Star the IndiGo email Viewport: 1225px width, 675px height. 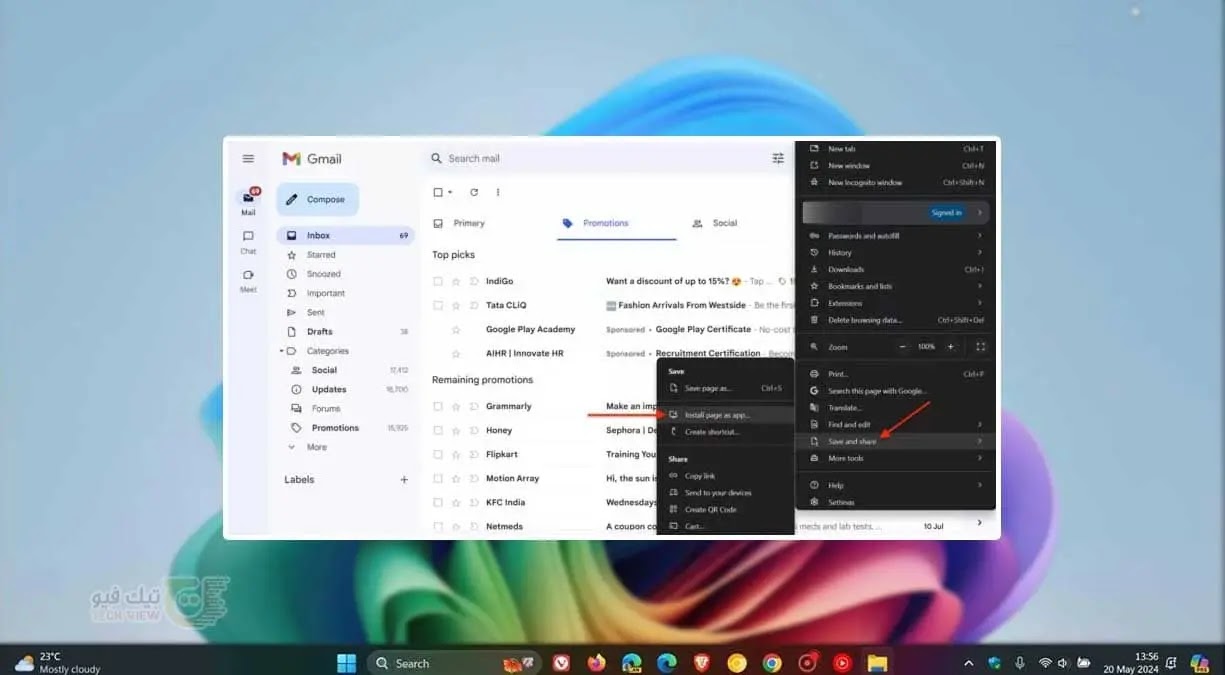click(456, 281)
